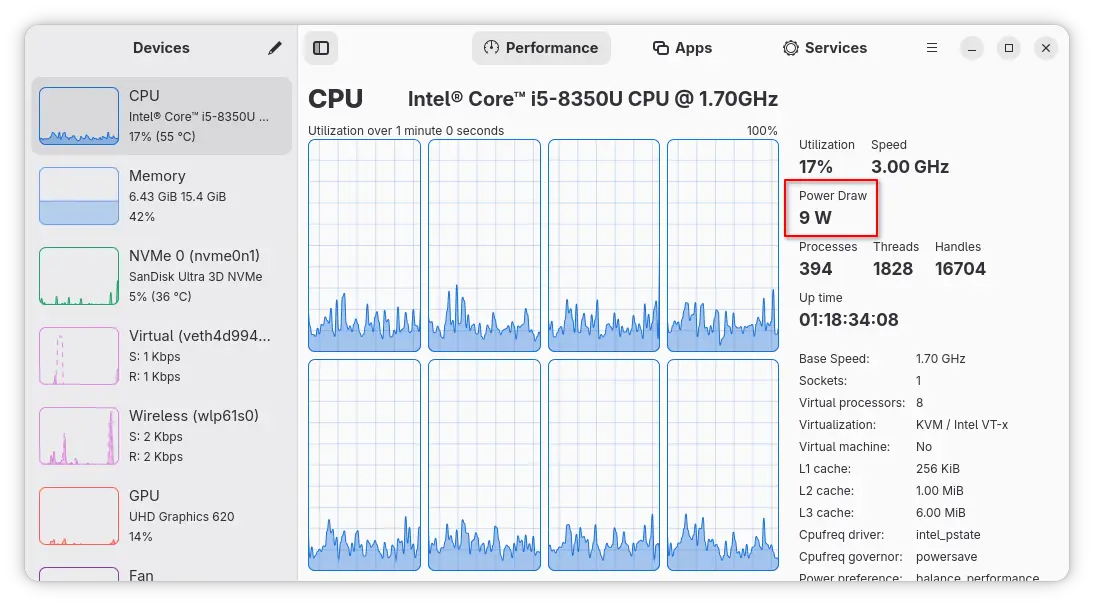This screenshot has width=1094, height=606.
Task: Maximize the resource monitor window
Action: tap(1009, 48)
